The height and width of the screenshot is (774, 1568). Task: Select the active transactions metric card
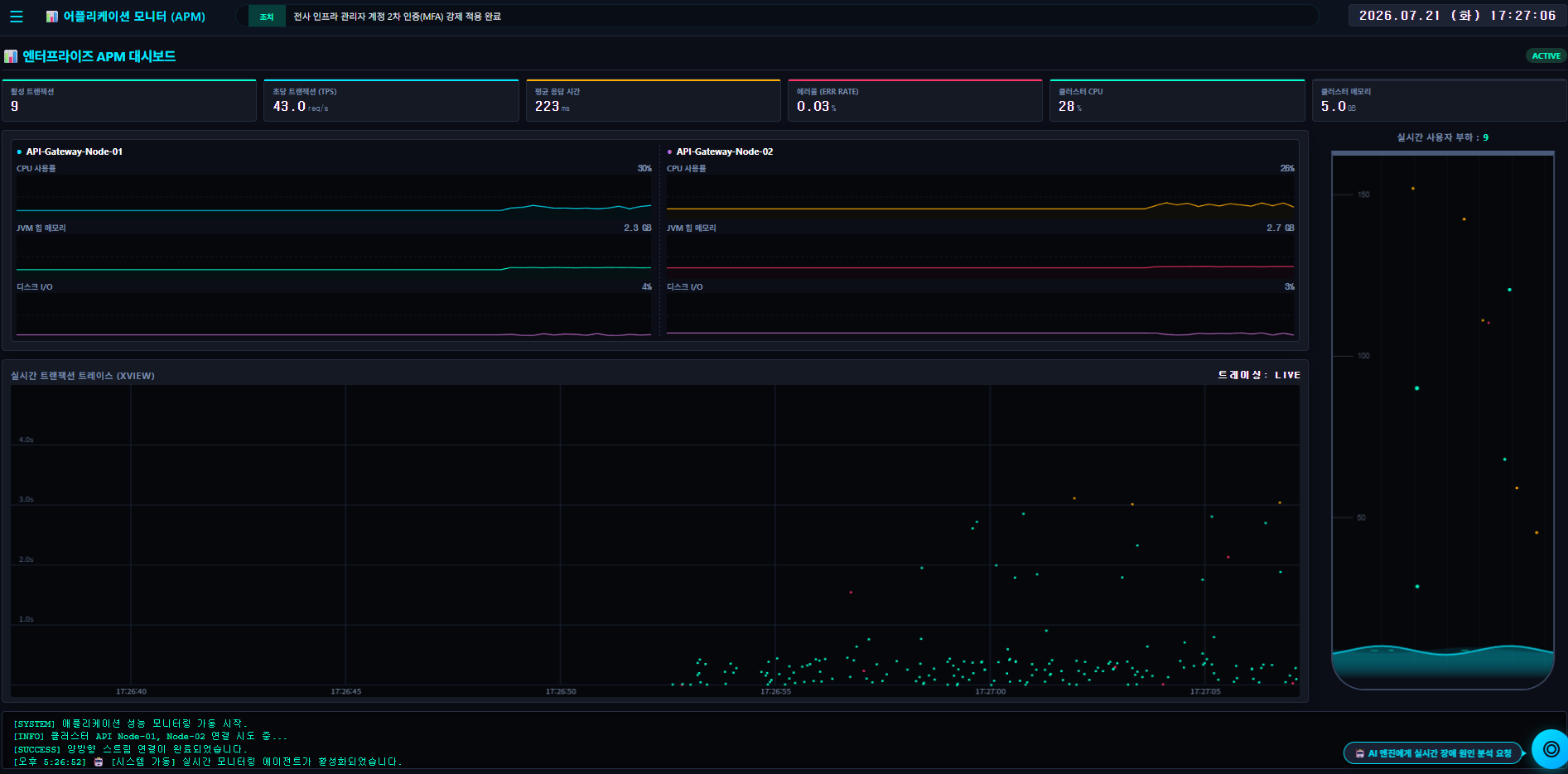128,100
